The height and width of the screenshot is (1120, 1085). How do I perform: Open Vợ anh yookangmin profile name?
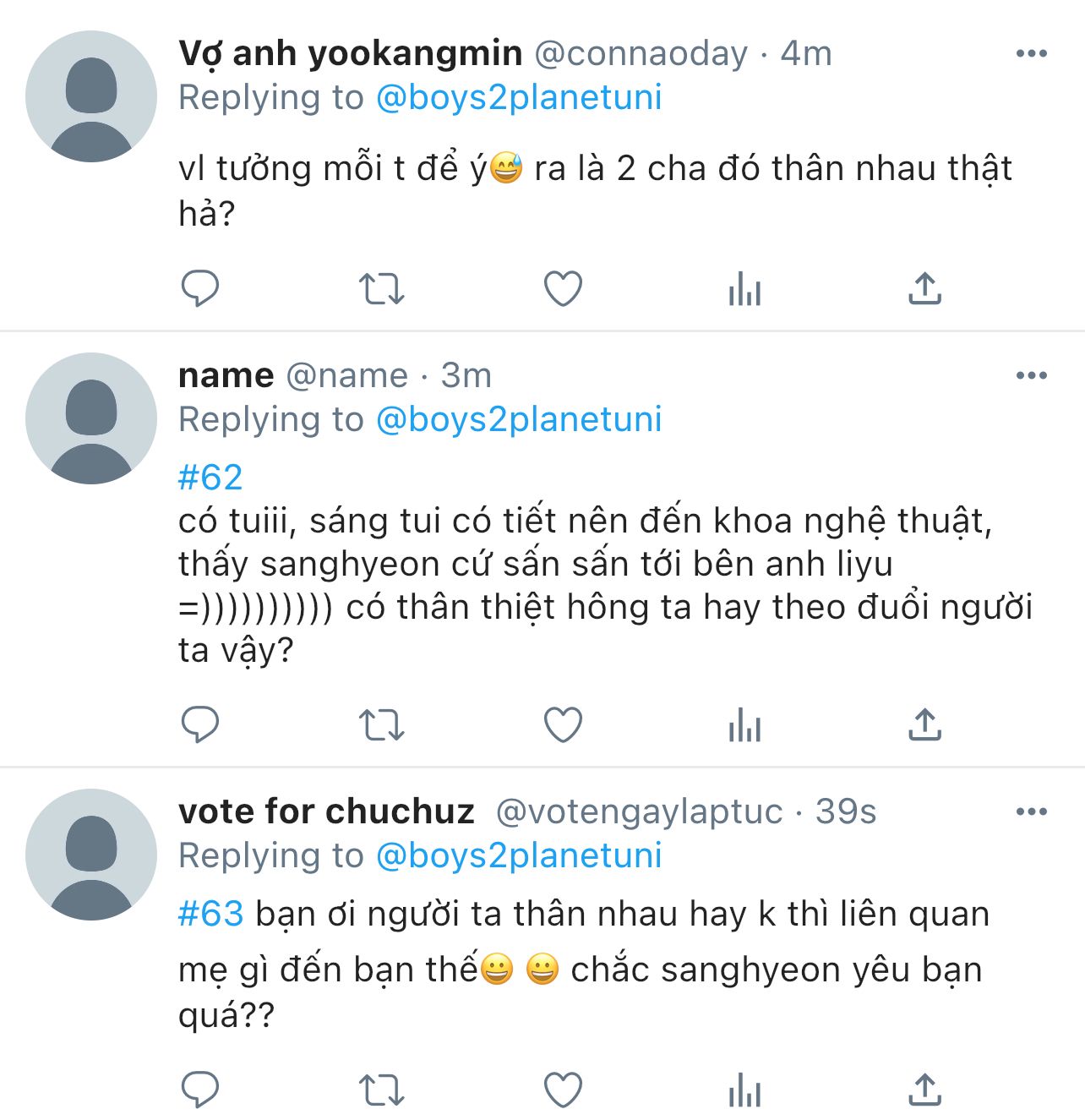(x=350, y=54)
